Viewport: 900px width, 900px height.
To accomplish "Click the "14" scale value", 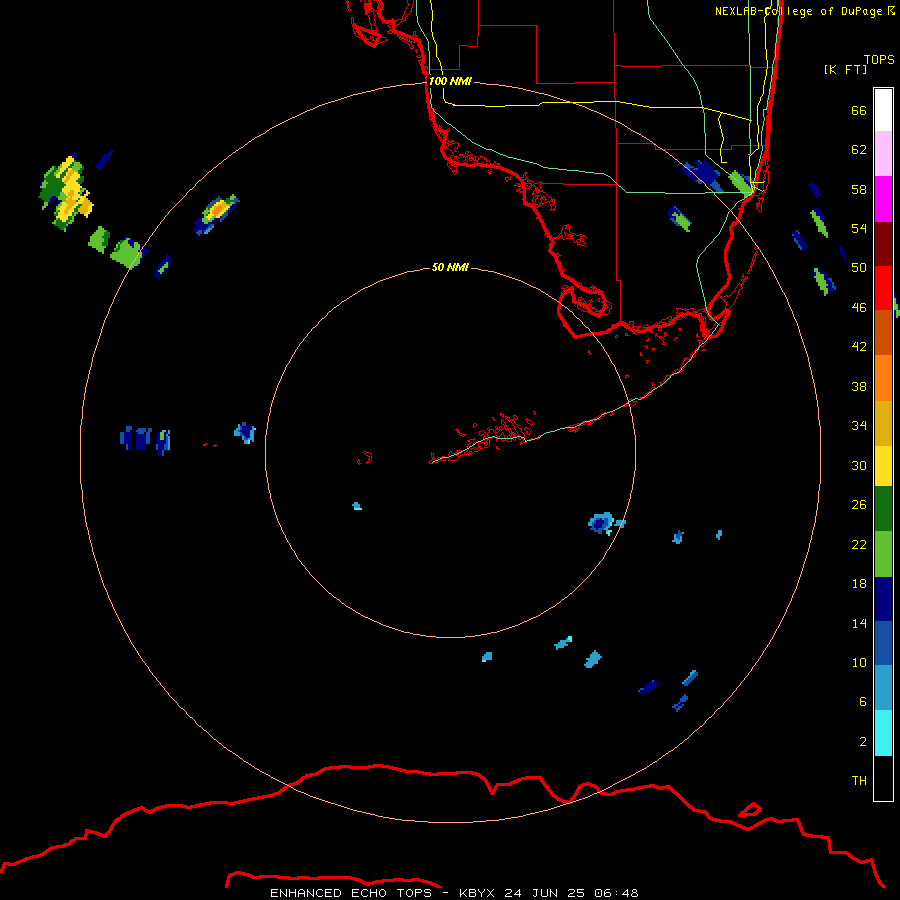I will click(x=859, y=623).
